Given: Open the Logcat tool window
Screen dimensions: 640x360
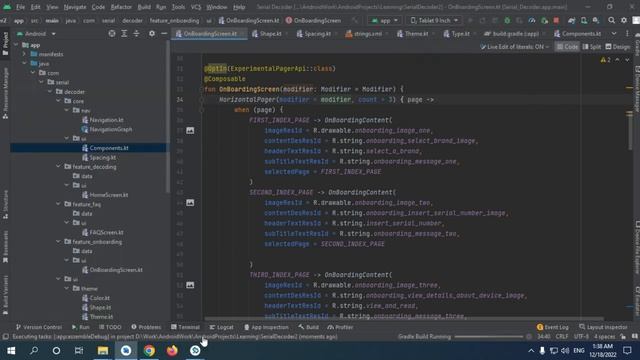Looking at the screenshot, I should (x=221, y=327).
